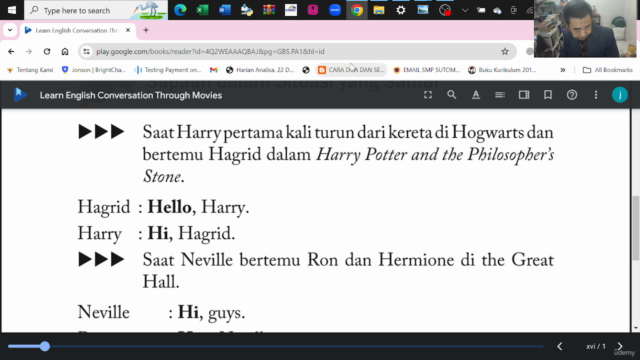
Task: Click the Google Play Books logo
Action: coord(19,95)
